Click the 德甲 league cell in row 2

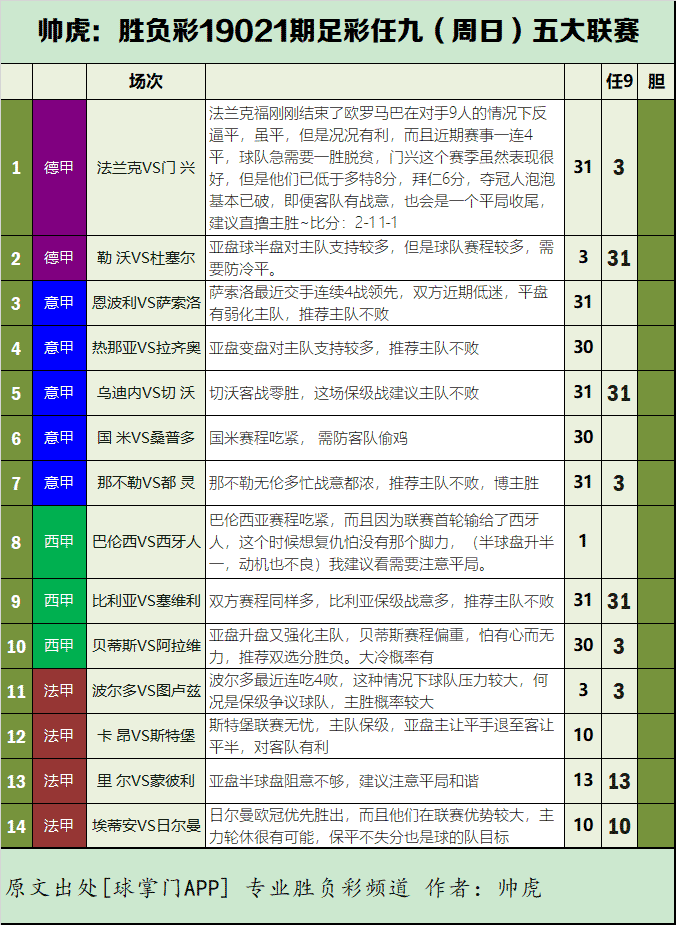click(x=59, y=258)
